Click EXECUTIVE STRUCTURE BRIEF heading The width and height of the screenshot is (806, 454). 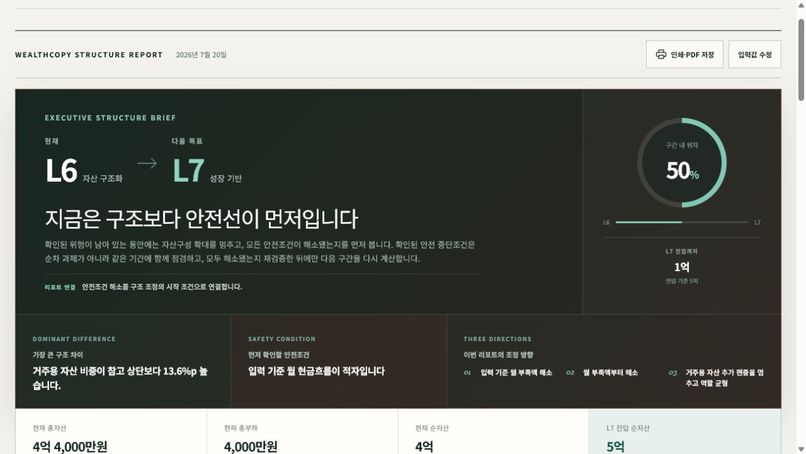[110, 118]
